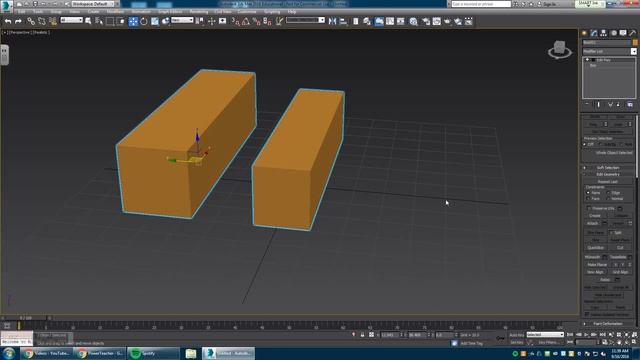Click the Attach button
The width and height of the screenshot is (640, 360).
tap(593, 223)
